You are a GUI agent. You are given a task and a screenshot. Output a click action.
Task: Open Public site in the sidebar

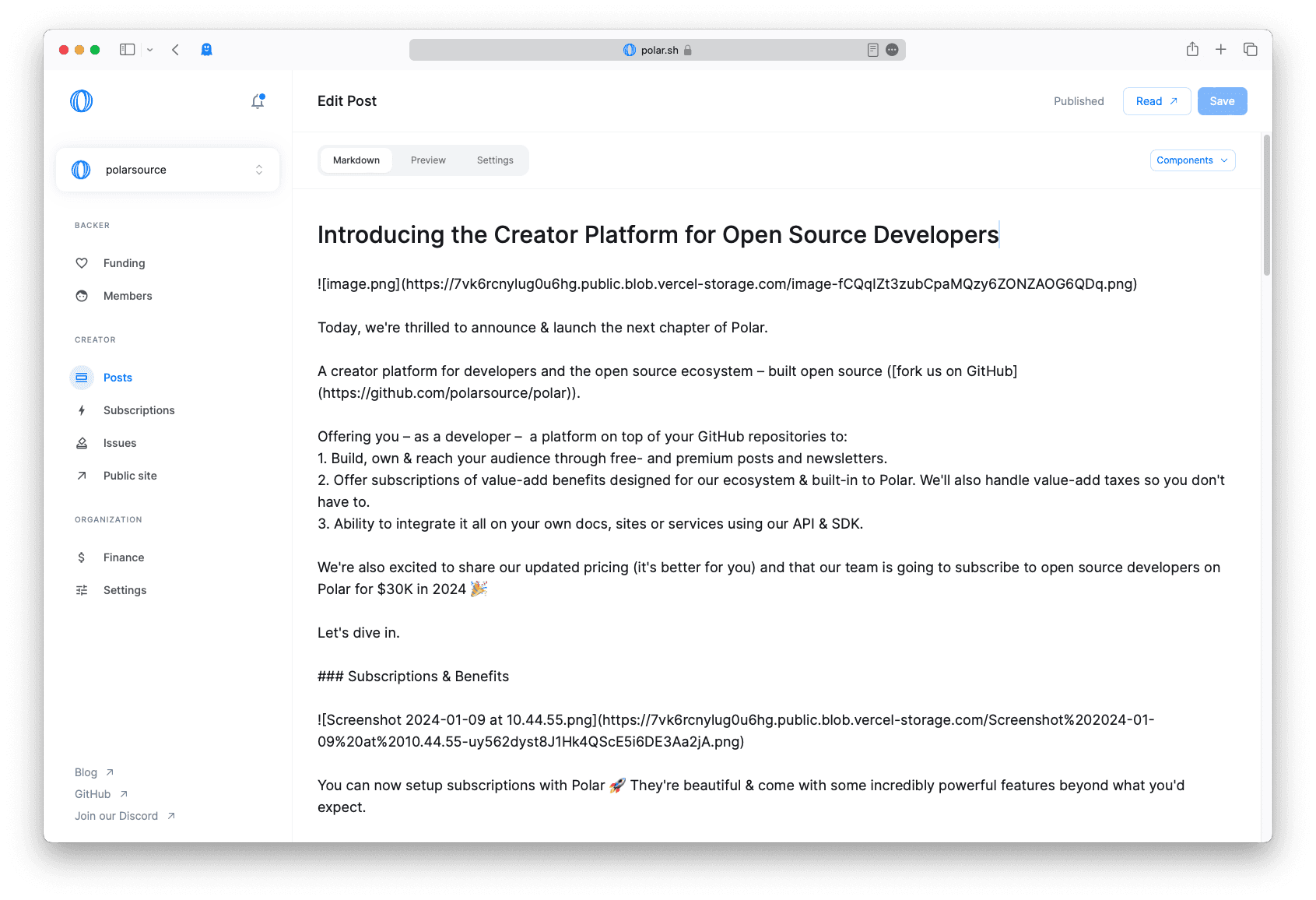pyautogui.click(x=130, y=476)
